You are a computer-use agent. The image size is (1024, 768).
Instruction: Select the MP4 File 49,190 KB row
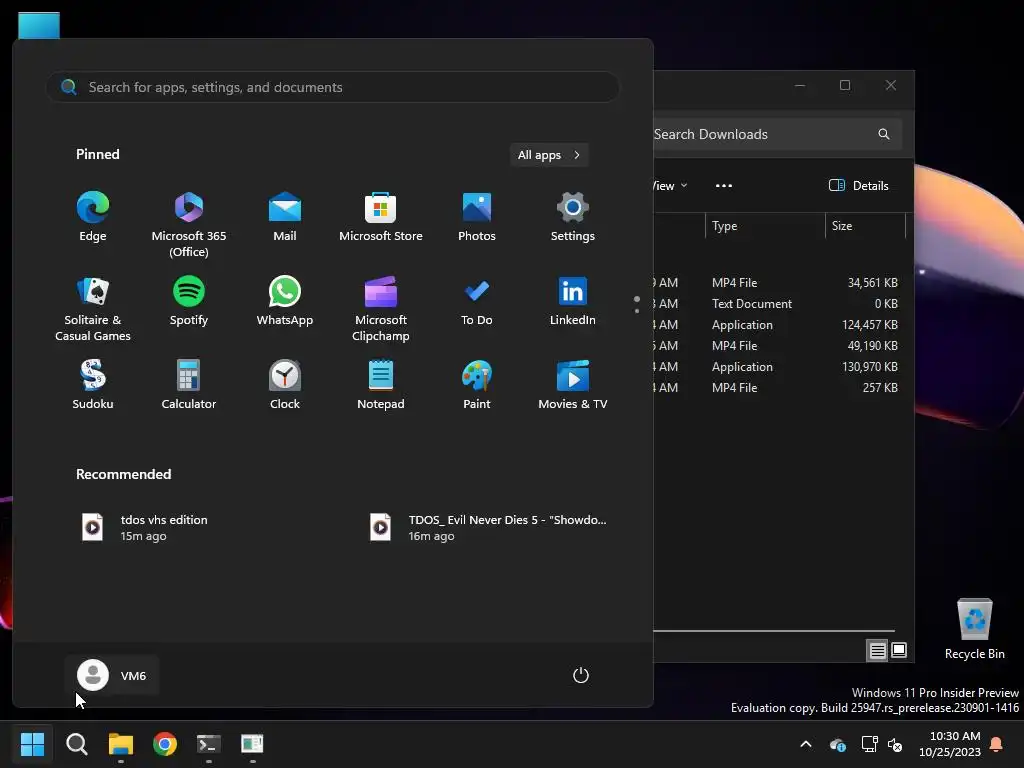pos(777,345)
